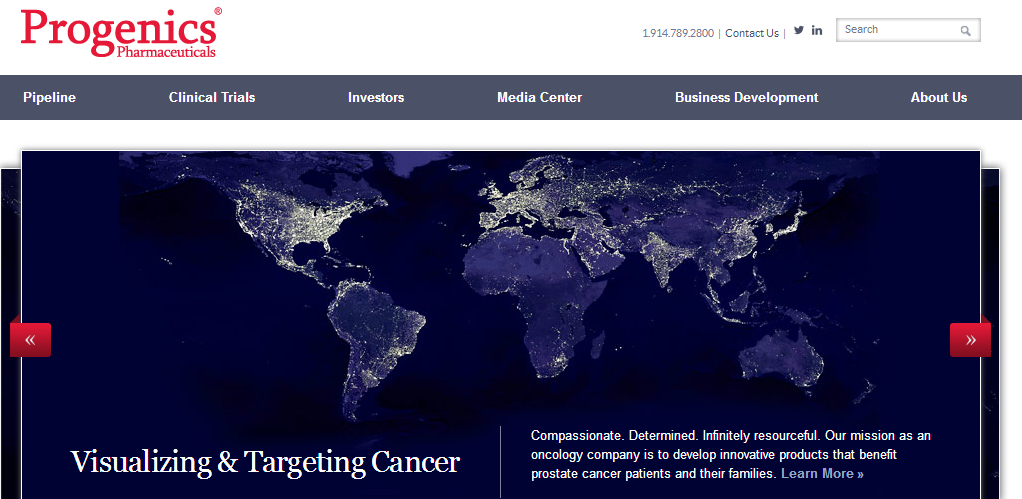1022x499 pixels.
Task: Go to previous slide arrow
Action: point(30,339)
